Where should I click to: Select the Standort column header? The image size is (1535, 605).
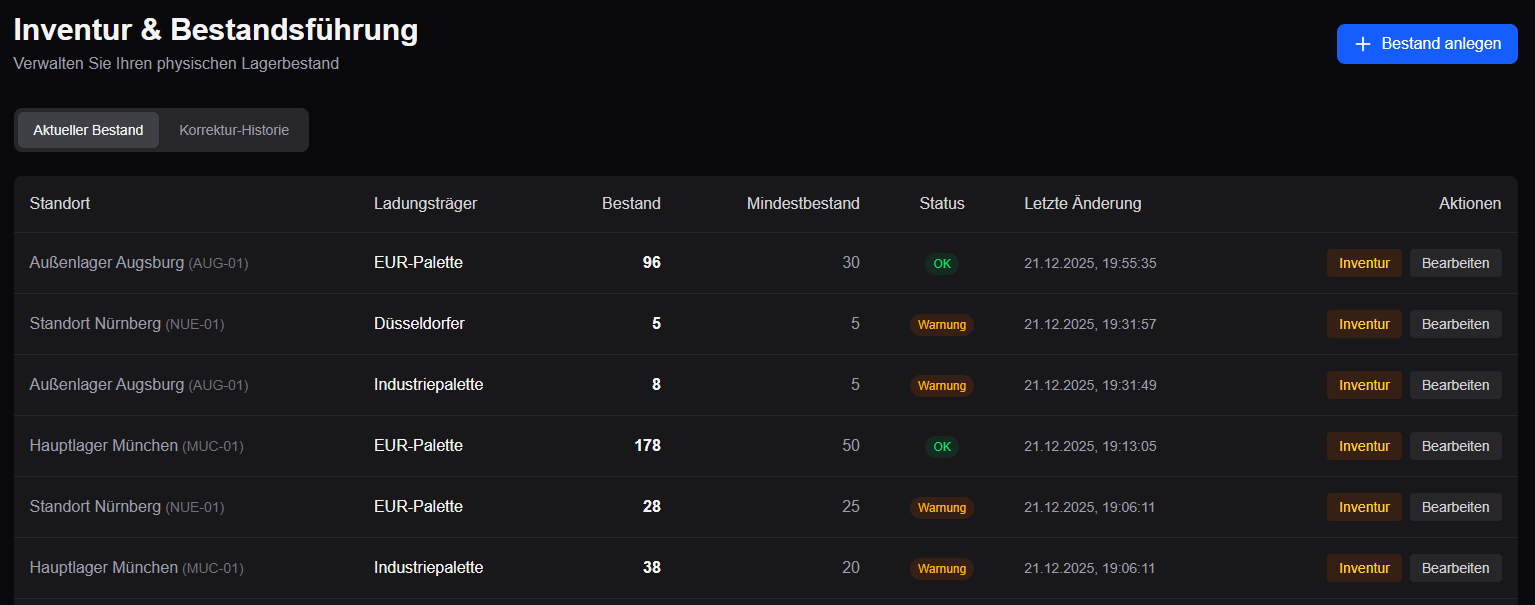click(60, 204)
